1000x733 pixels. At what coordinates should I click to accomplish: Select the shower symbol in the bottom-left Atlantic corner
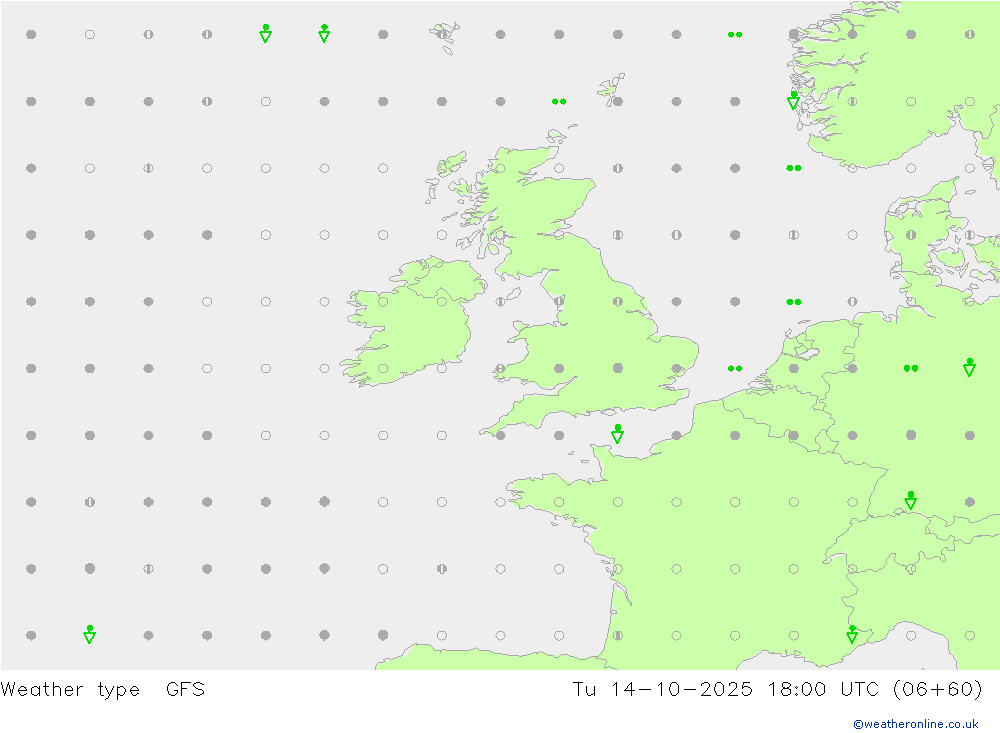click(x=89, y=634)
